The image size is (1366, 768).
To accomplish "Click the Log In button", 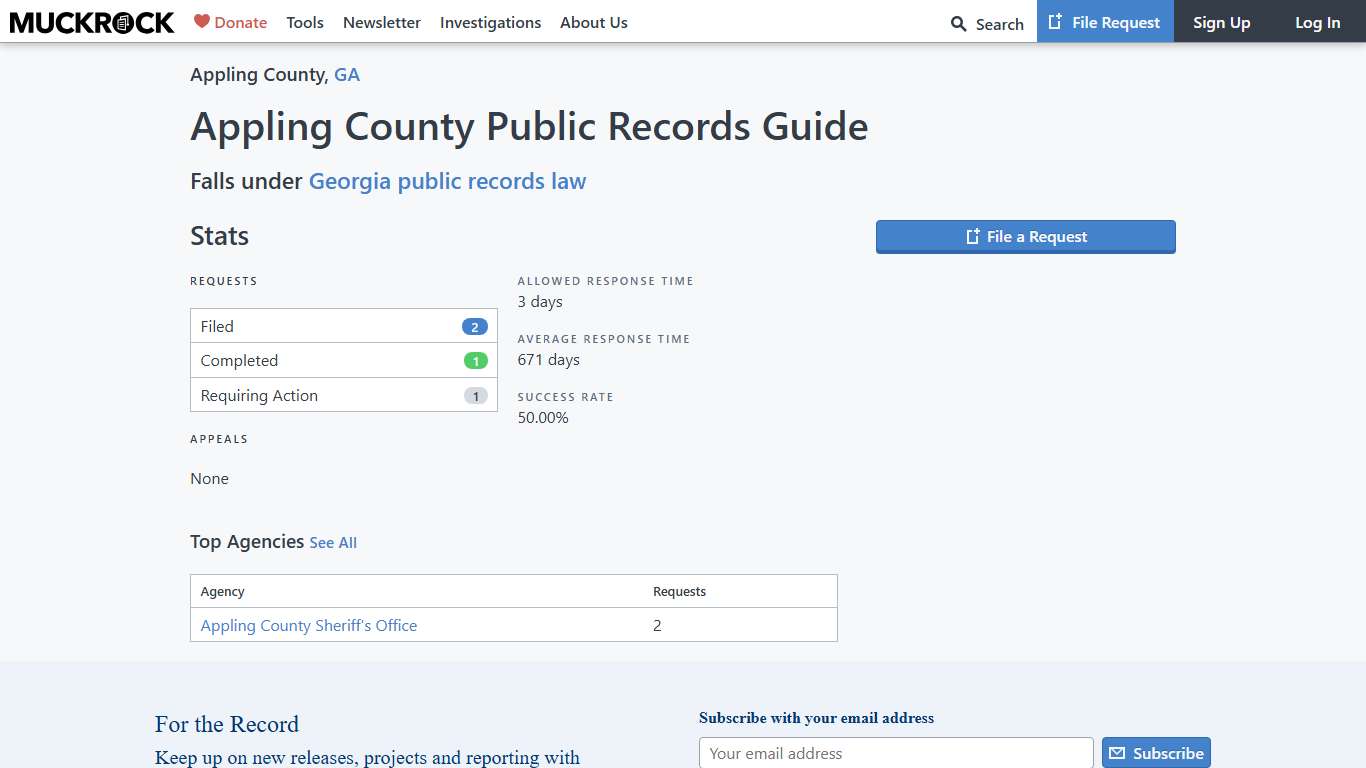I will point(1317,22).
